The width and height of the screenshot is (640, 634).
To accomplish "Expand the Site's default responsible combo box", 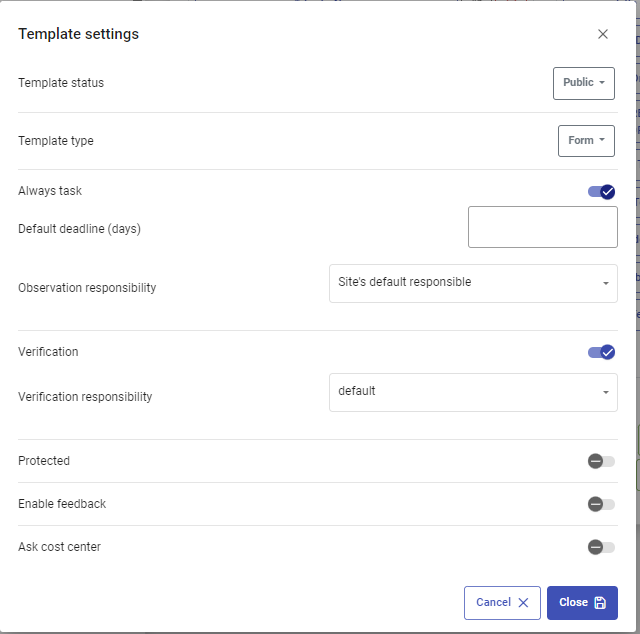I will click(x=473, y=283).
